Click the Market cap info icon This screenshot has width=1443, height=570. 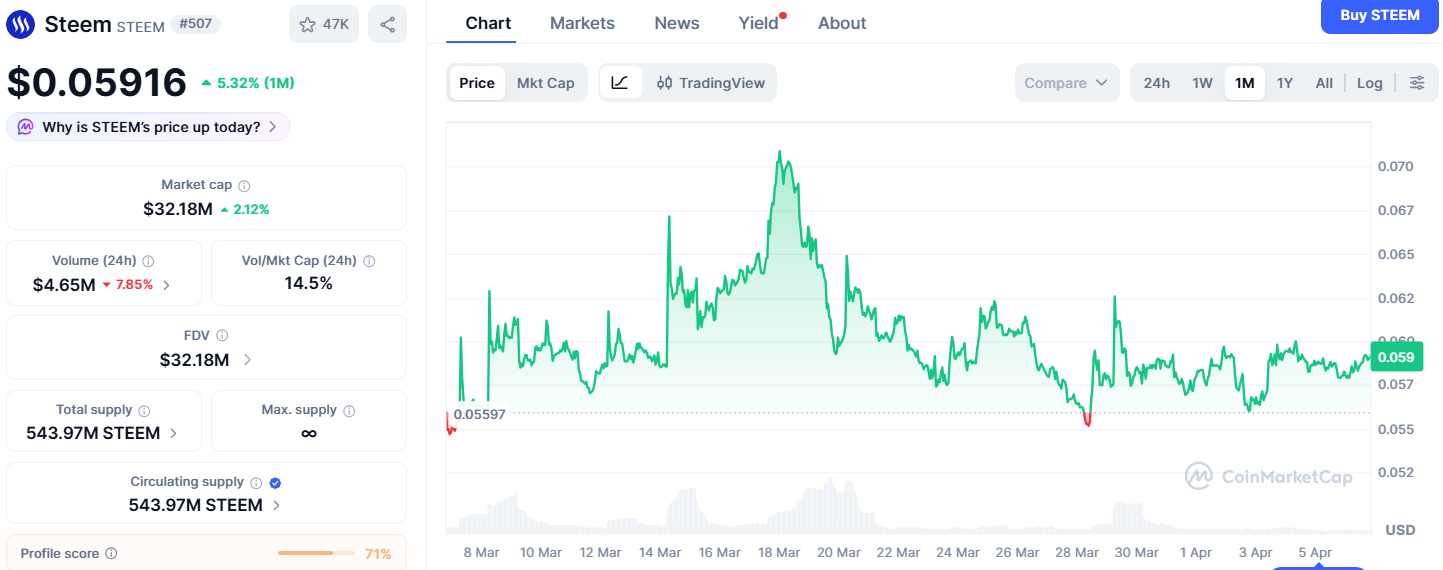[244, 185]
